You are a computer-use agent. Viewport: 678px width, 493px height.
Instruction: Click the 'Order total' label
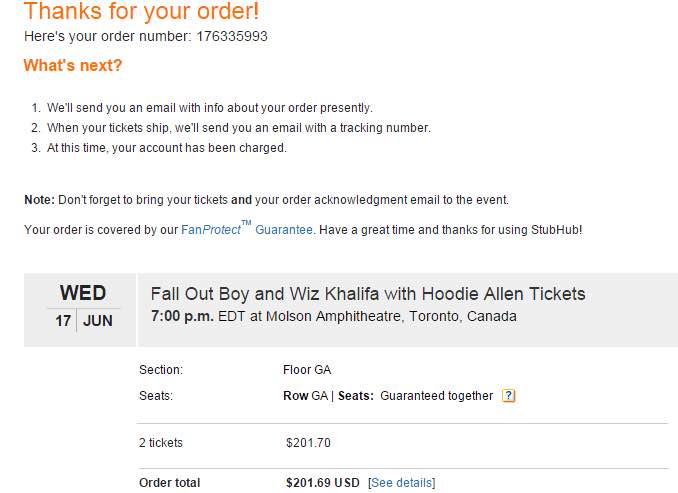(x=169, y=483)
